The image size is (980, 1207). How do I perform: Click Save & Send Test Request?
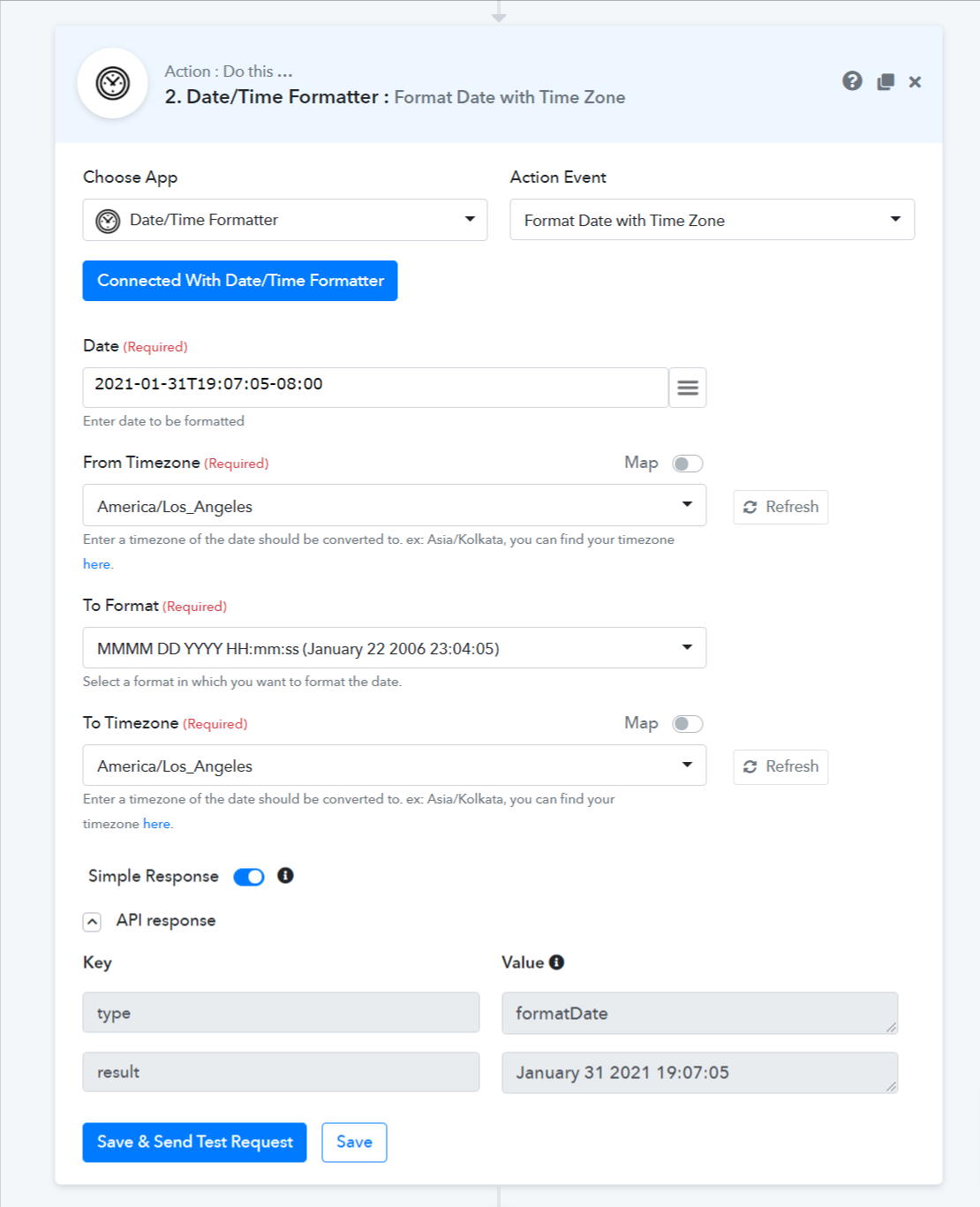194,1143
